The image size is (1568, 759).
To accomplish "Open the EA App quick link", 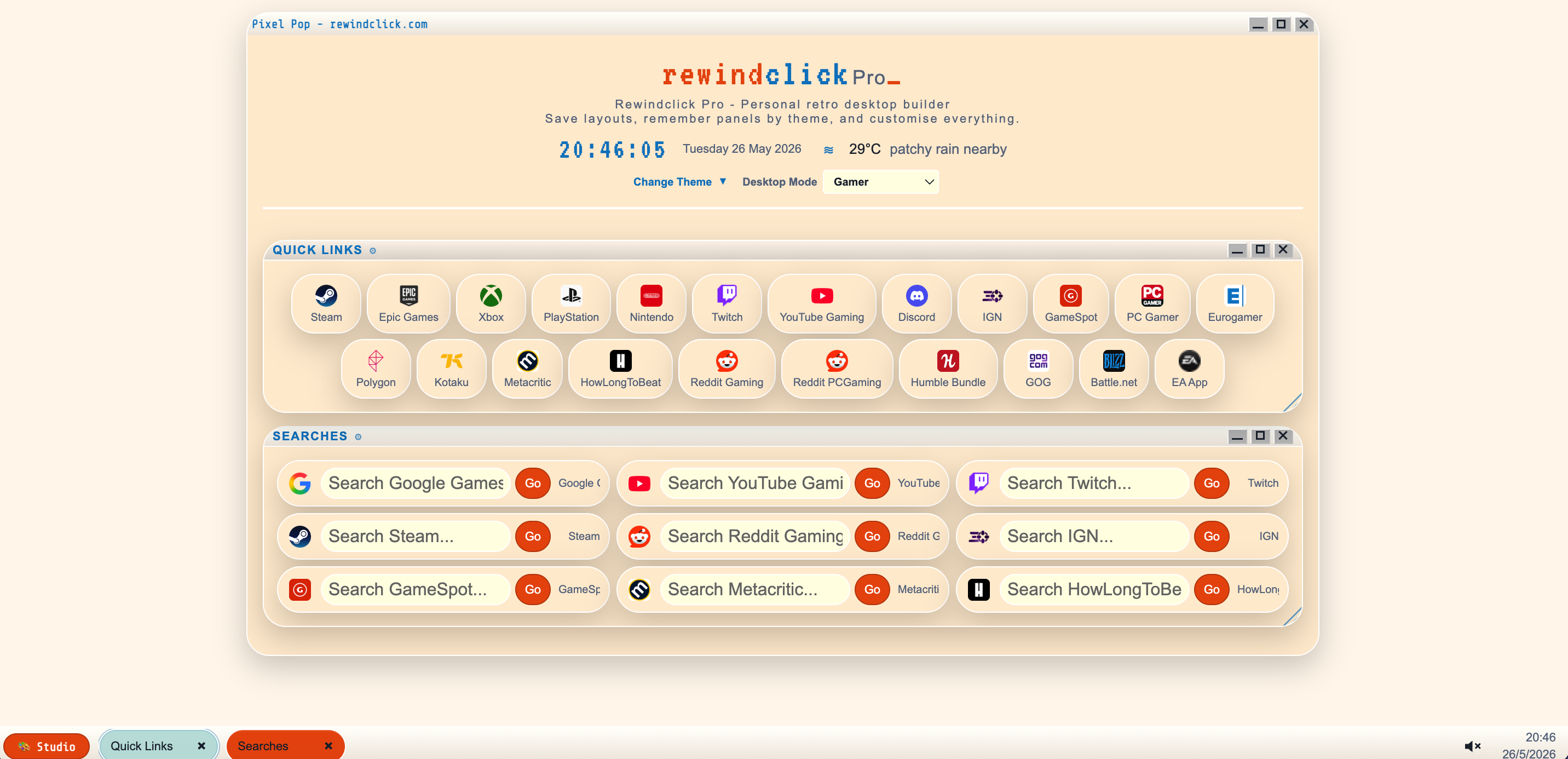I will click(1189, 368).
